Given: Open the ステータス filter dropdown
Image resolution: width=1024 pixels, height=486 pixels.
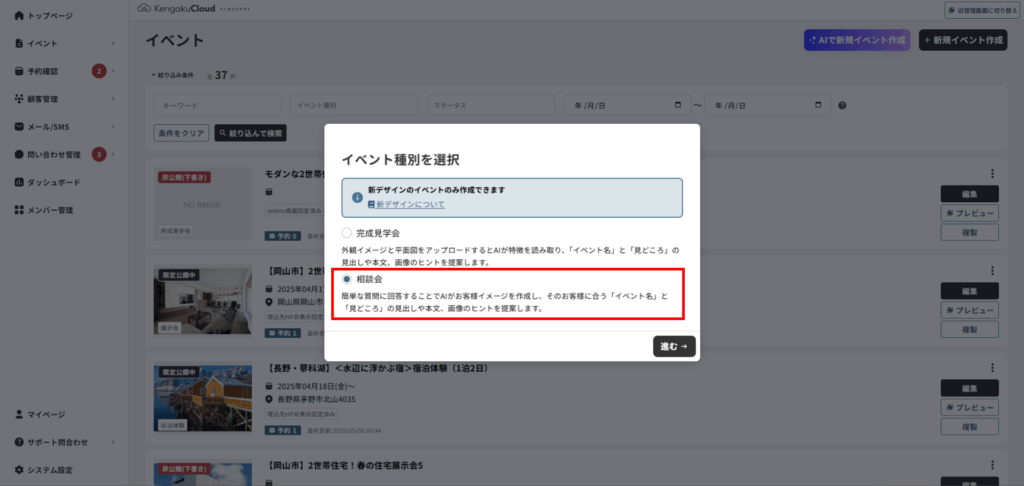Looking at the screenshot, I should 490,105.
